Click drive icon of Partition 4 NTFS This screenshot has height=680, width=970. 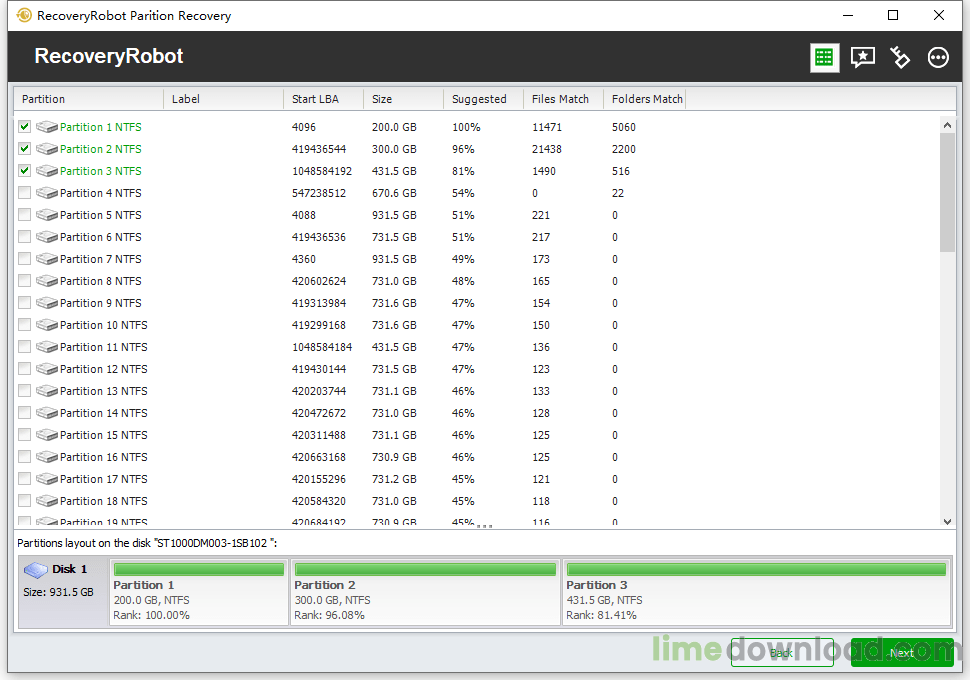tap(46, 193)
